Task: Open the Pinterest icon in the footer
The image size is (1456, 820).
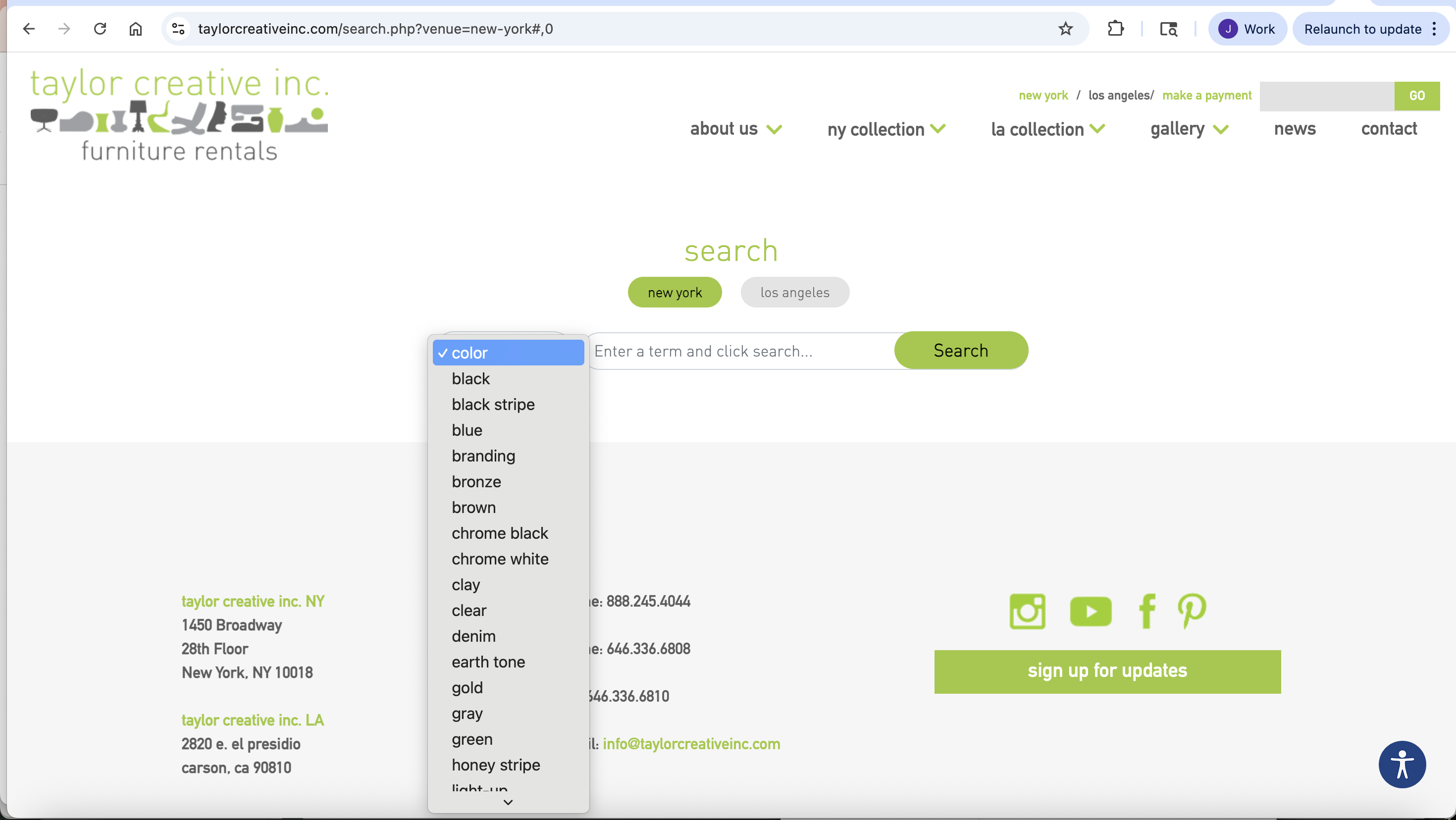Action: click(1192, 611)
